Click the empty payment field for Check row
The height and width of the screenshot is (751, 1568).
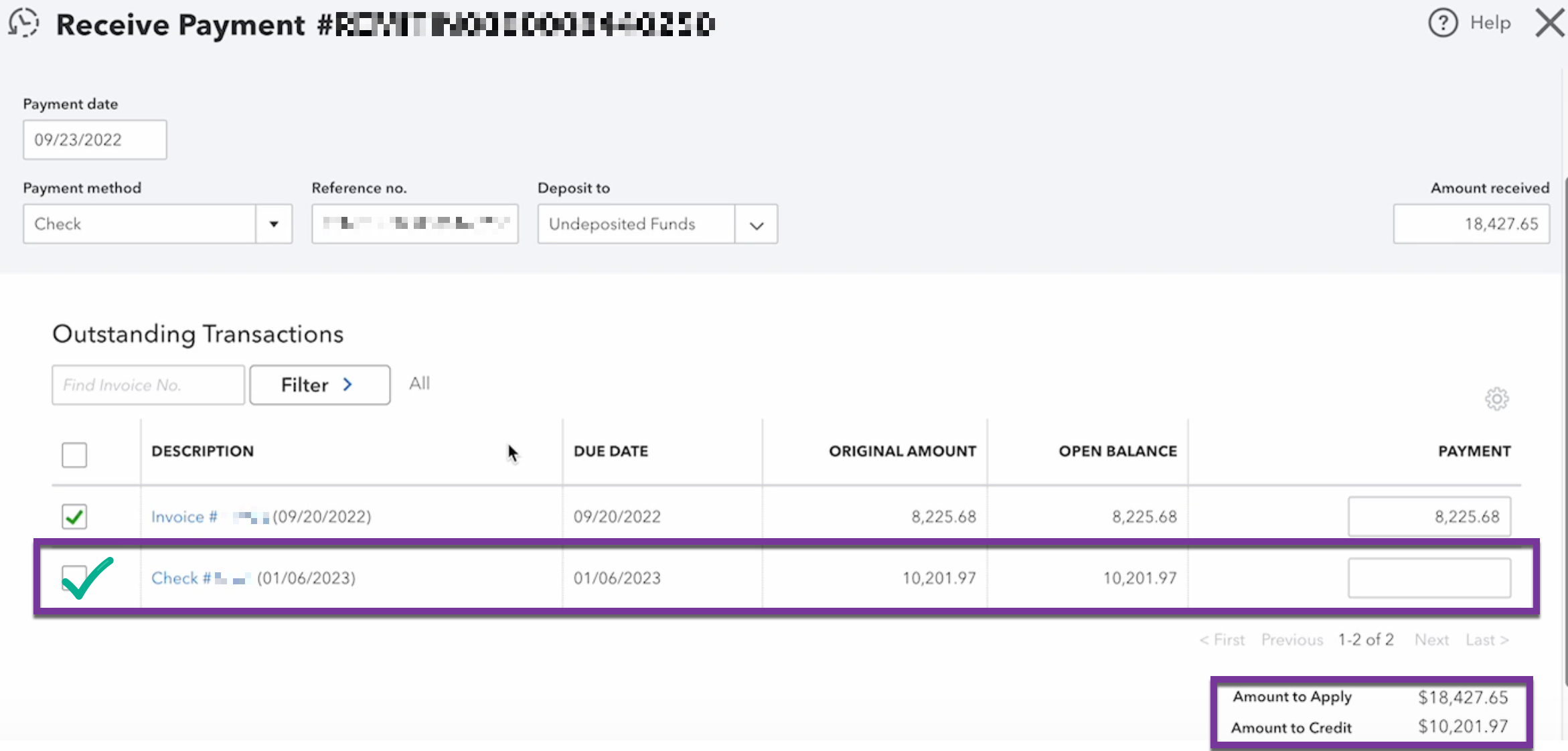(1429, 578)
